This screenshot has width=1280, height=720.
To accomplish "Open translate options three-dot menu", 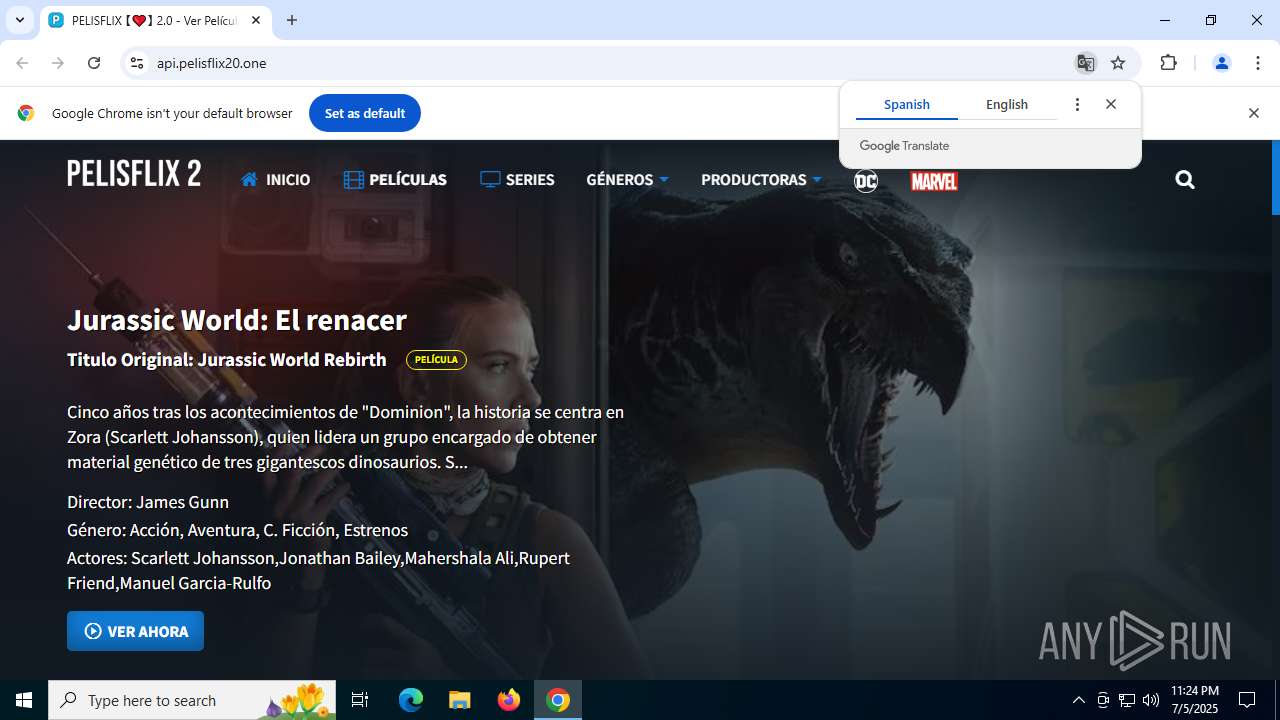I will pyautogui.click(x=1077, y=104).
